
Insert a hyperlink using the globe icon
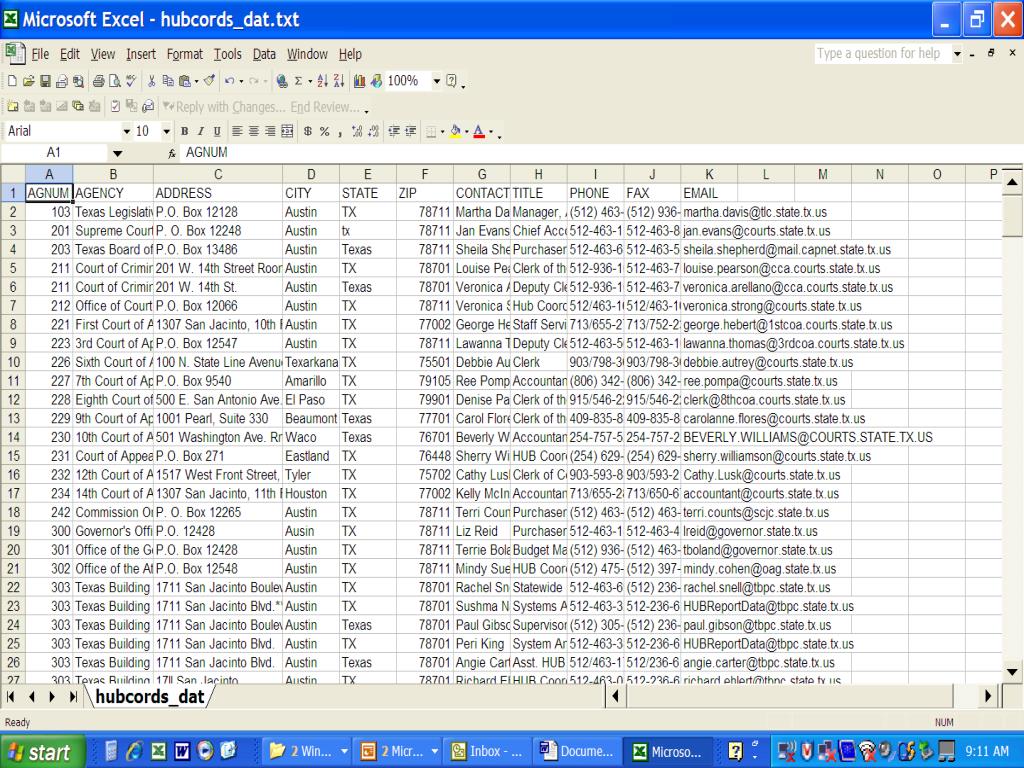(282, 81)
